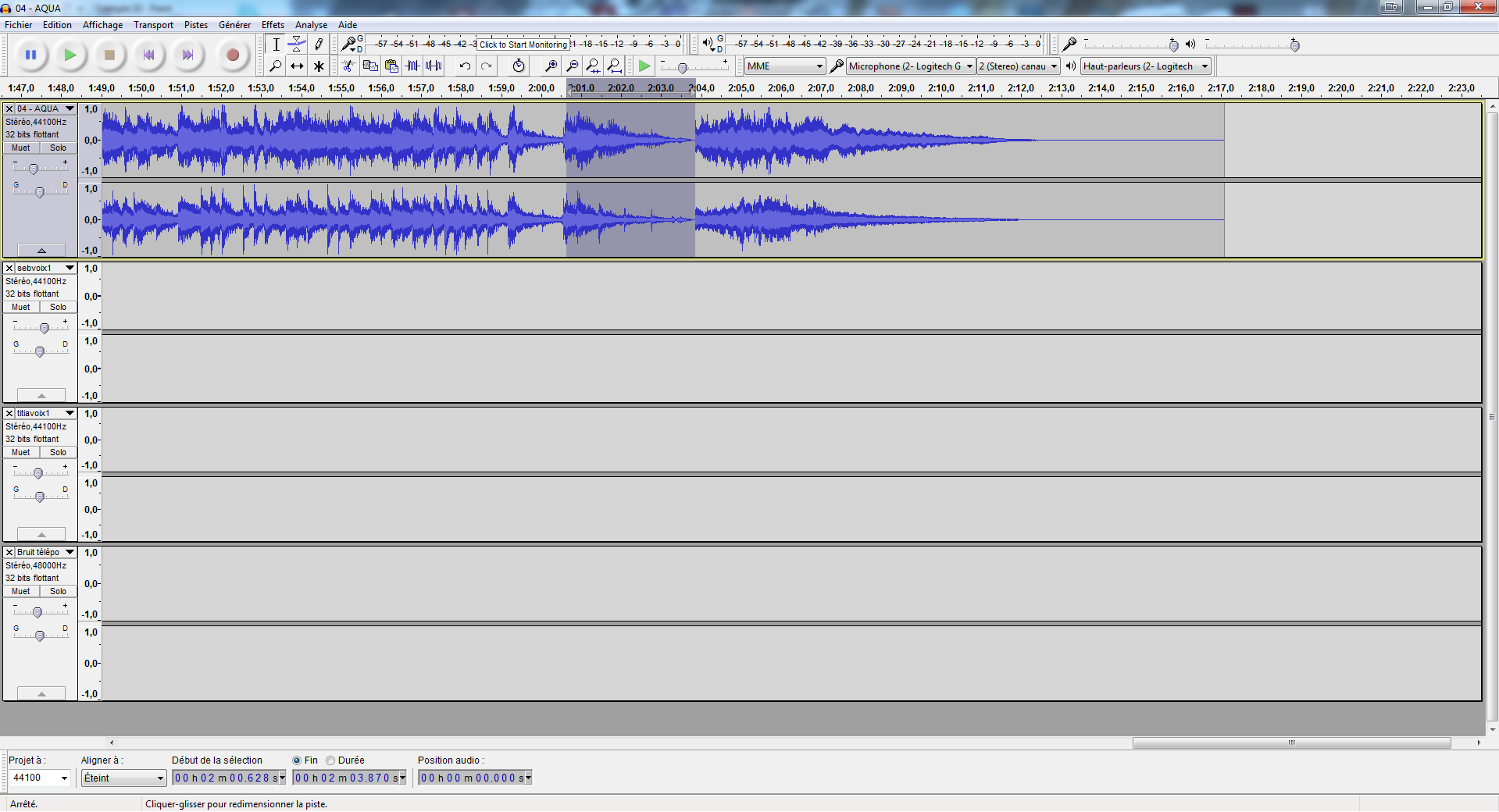1499x812 pixels.
Task: Click the Record button
Action: pyautogui.click(x=232, y=55)
